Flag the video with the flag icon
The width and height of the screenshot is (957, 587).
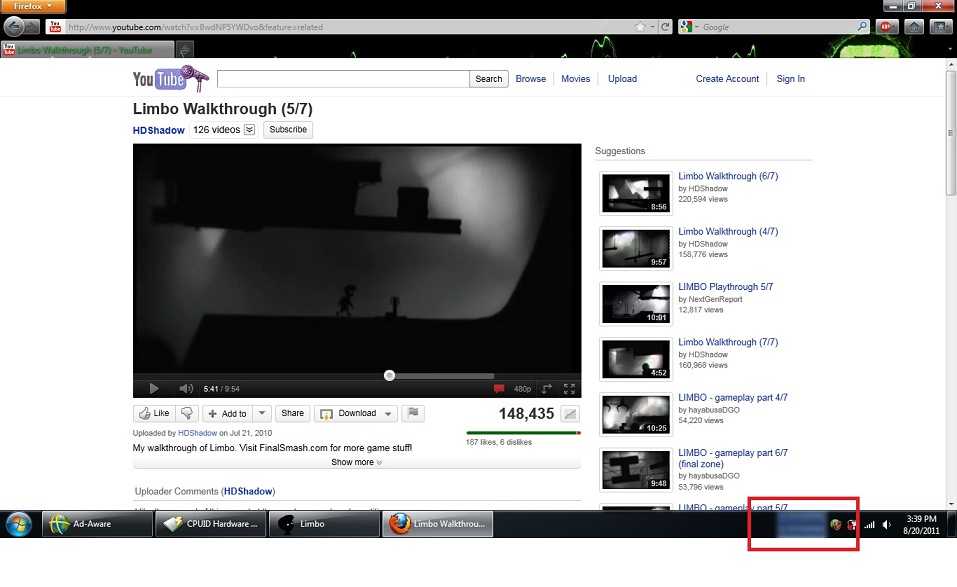[x=413, y=413]
